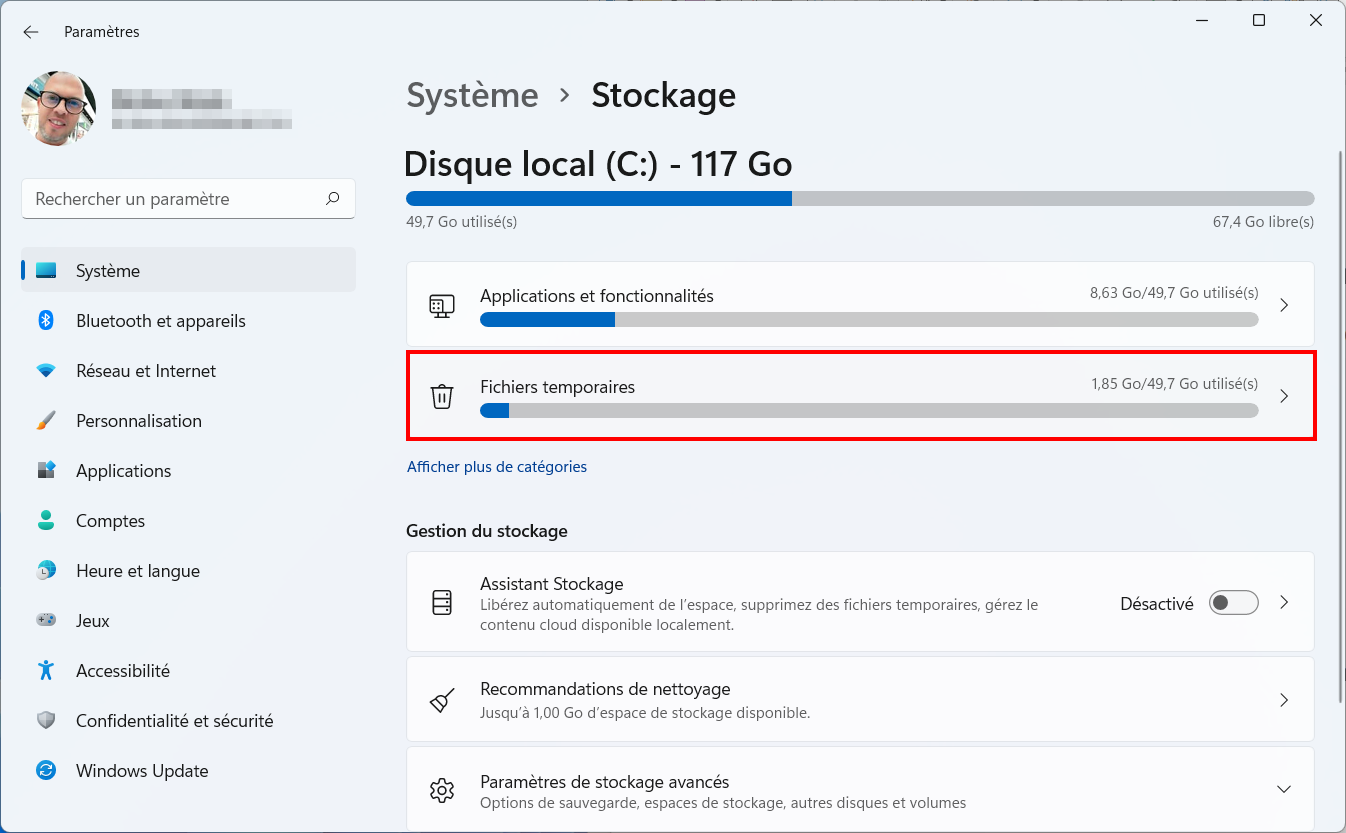Maximize the Paramètres window
The image size is (1346, 833).
tap(1259, 21)
